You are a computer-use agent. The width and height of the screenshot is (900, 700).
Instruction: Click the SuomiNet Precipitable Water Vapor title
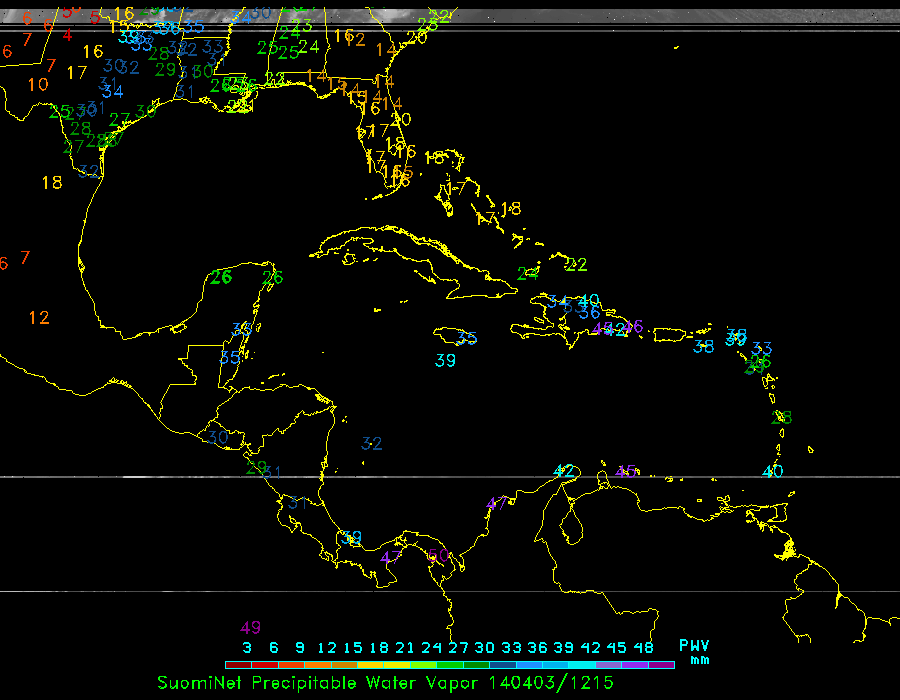coord(319,683)
